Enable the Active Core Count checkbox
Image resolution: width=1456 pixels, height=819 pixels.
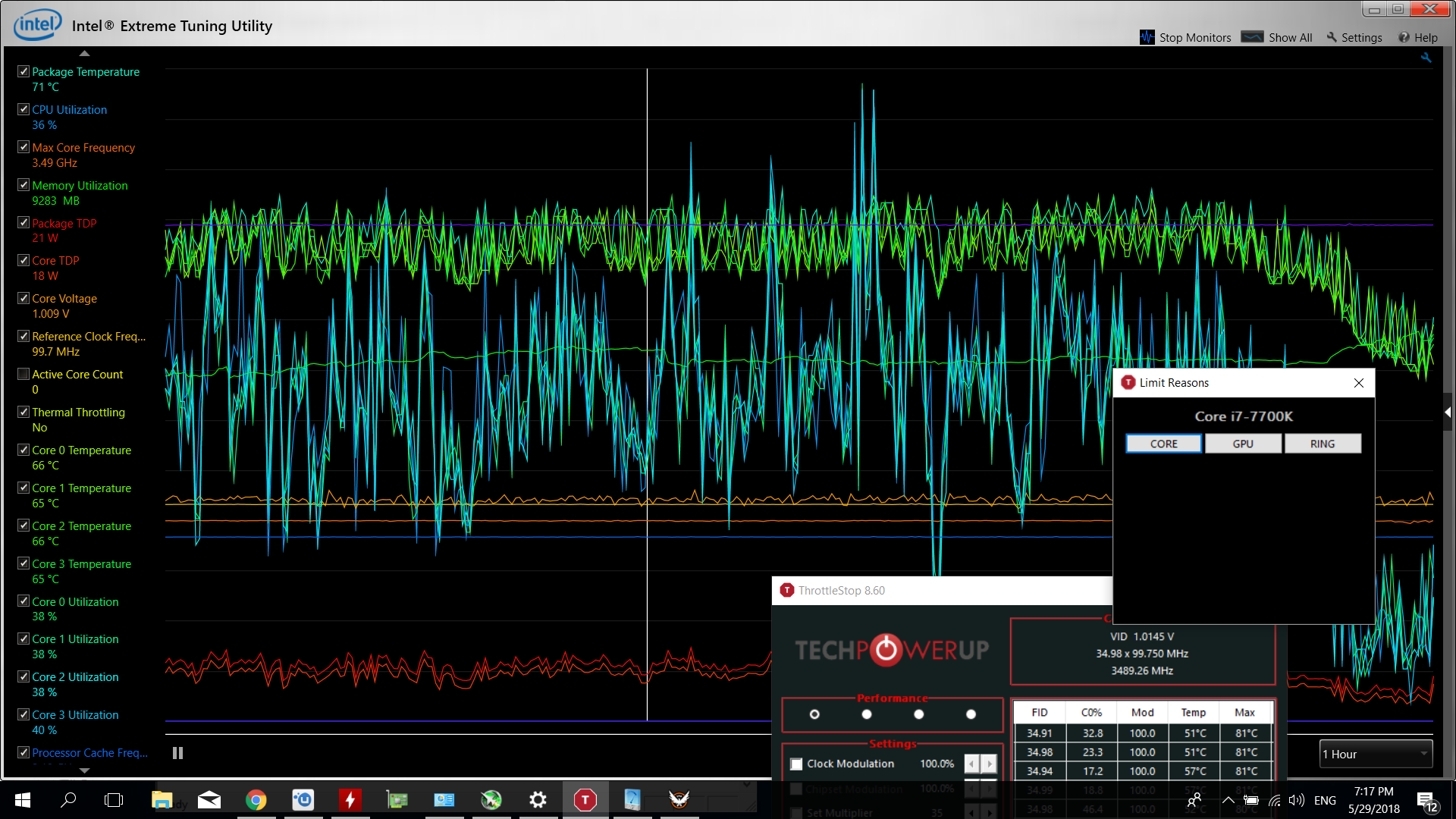(24, 374)
